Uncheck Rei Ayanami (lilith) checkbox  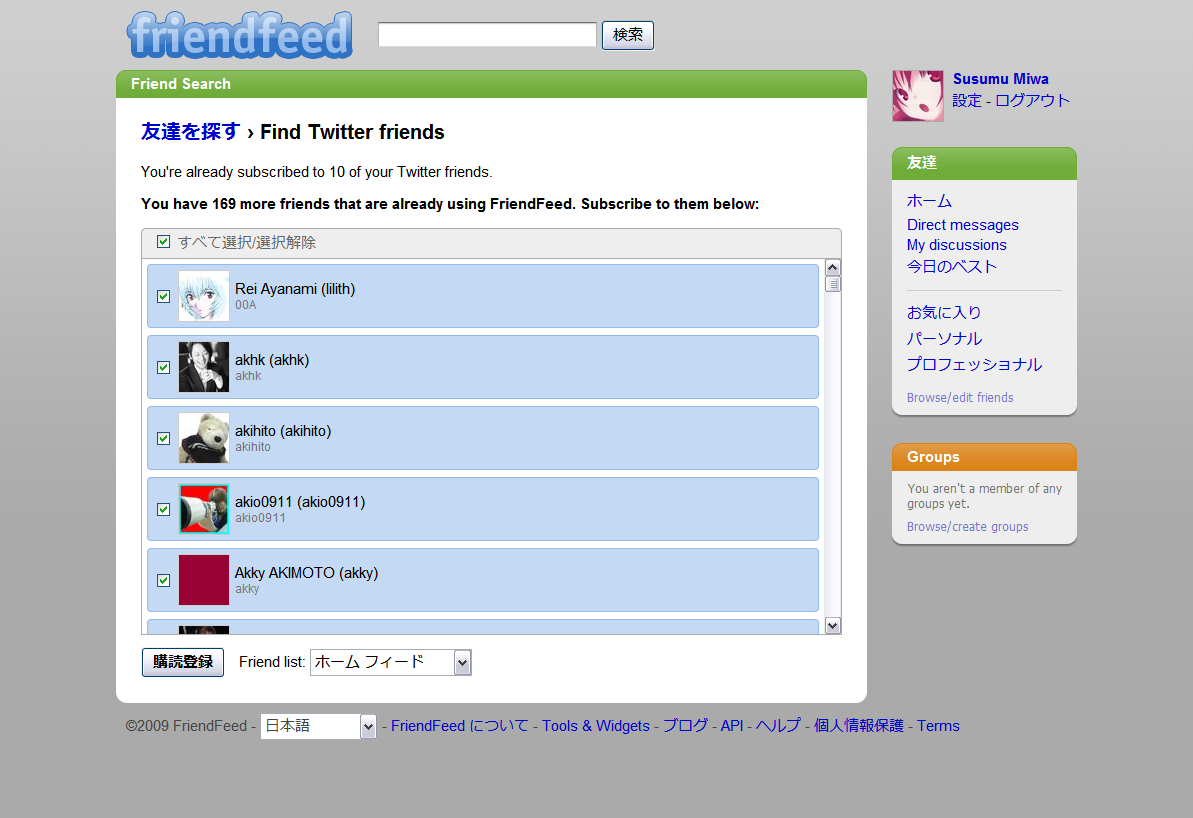[163, 296]
